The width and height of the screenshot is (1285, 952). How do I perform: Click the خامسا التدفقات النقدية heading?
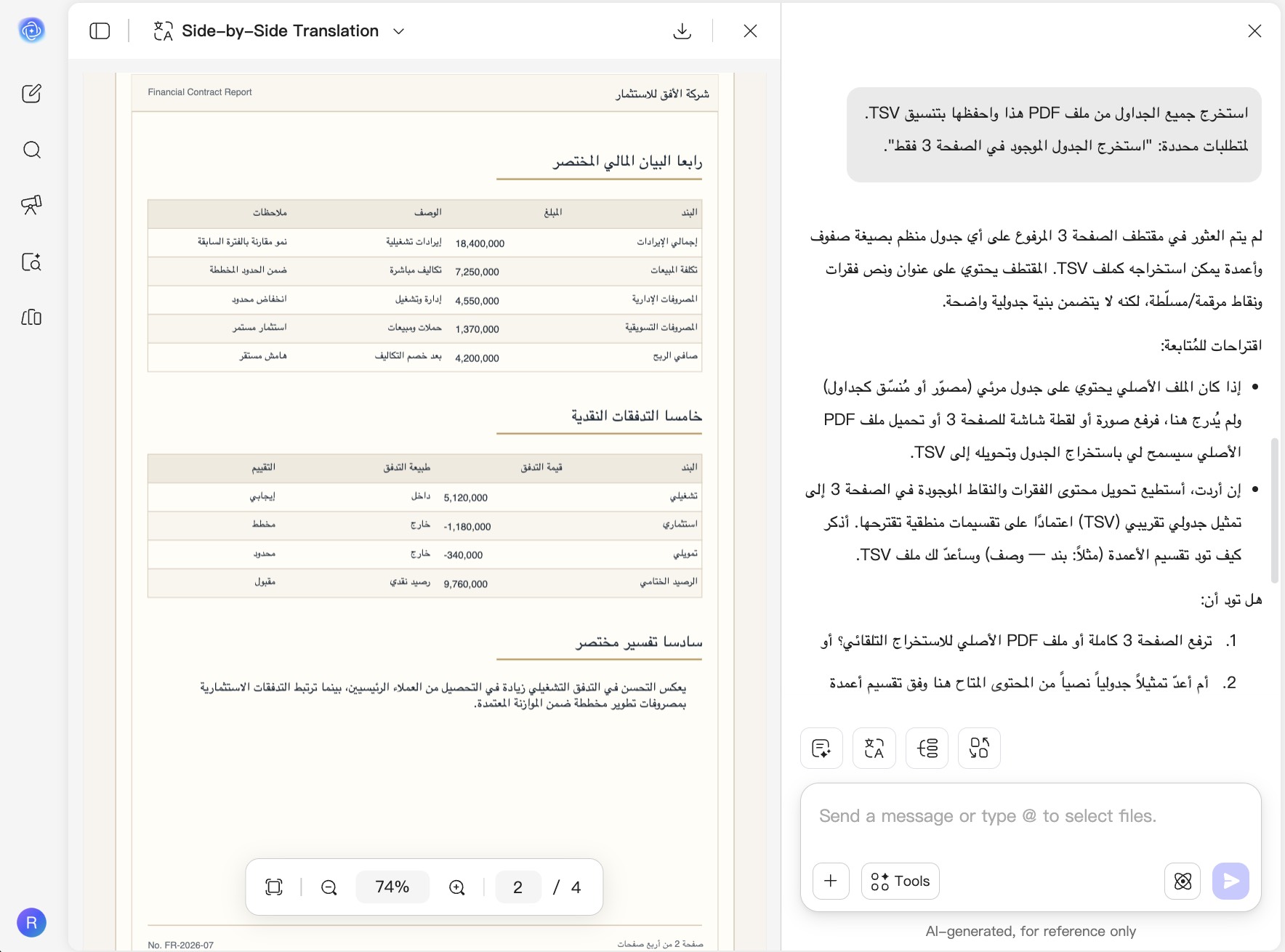click(x=636, y=416)
